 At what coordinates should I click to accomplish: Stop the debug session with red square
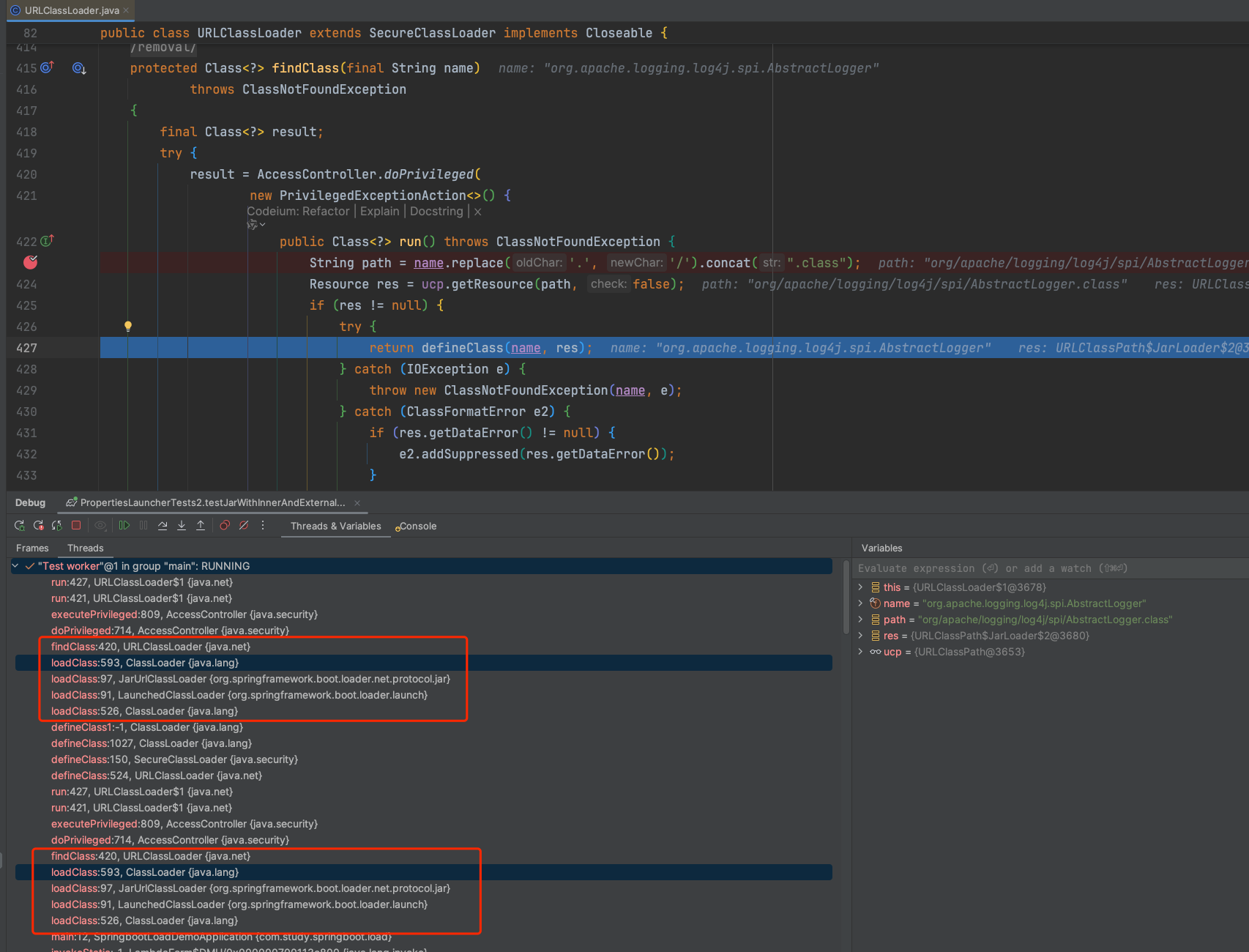[x=76, y=526]
